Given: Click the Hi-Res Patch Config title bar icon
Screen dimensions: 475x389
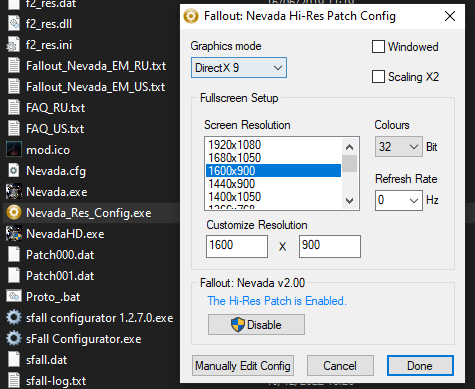Looking at the screenshot, I should (191, 16).
